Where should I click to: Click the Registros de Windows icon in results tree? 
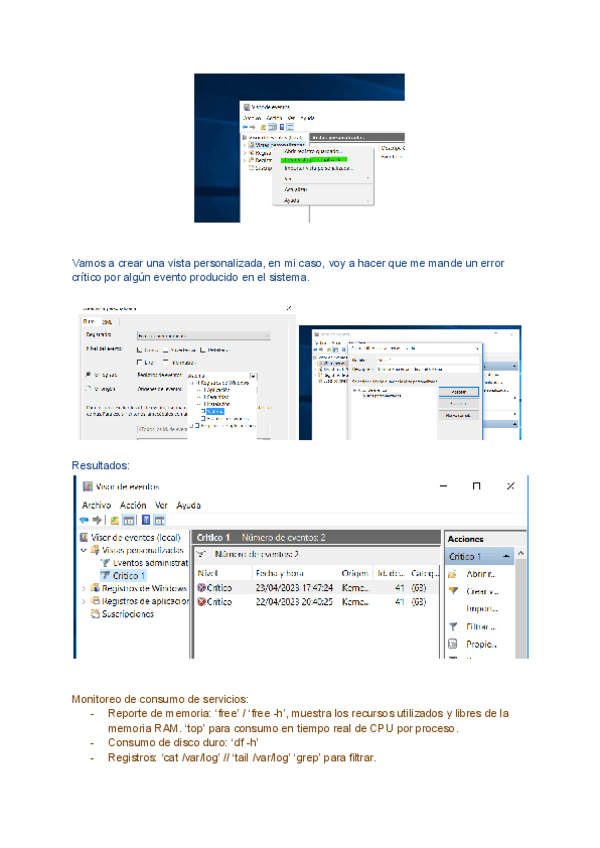pyautogui.click(x=95, y=588)
